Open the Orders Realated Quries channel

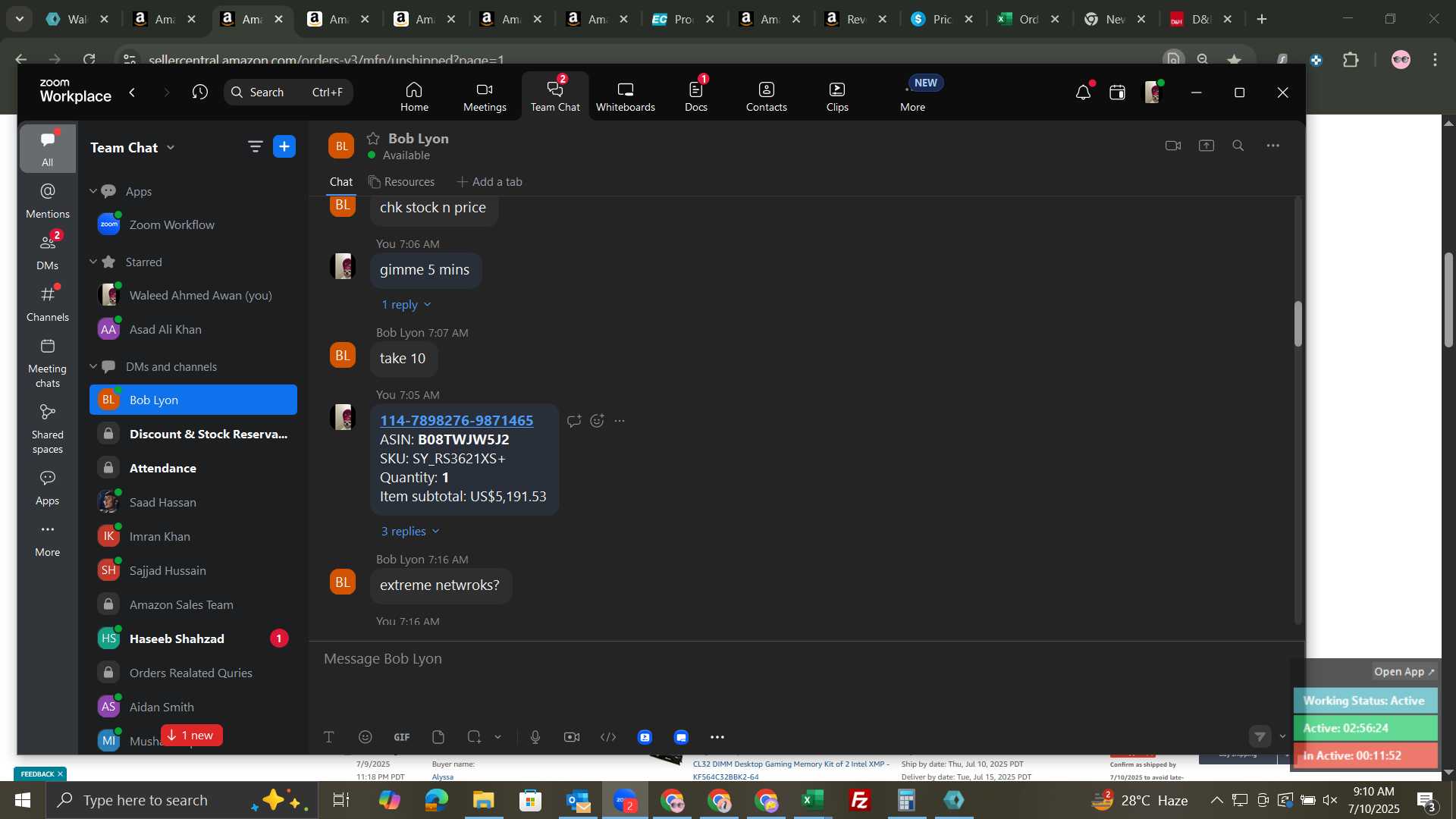click(x=193, y=673)
